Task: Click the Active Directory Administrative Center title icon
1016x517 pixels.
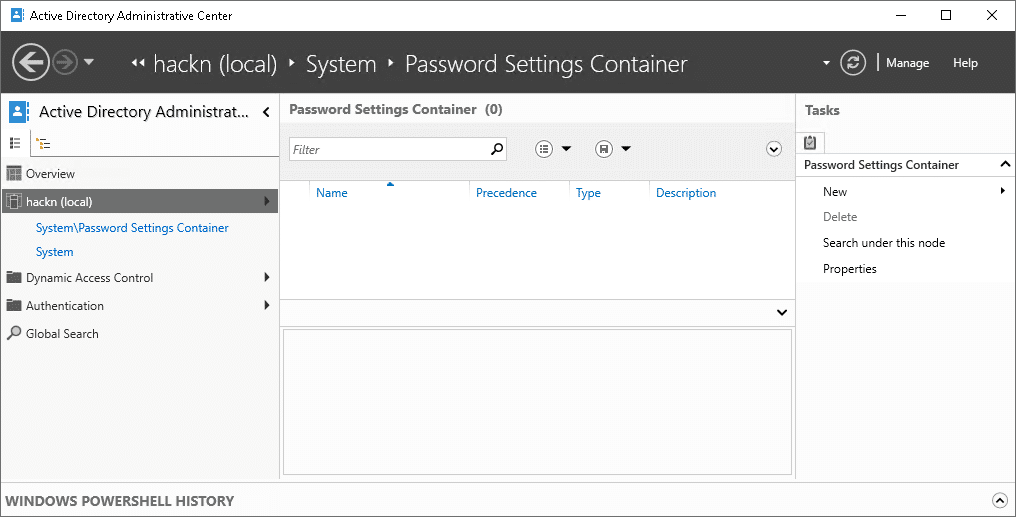Action: [x=17, y=15]
